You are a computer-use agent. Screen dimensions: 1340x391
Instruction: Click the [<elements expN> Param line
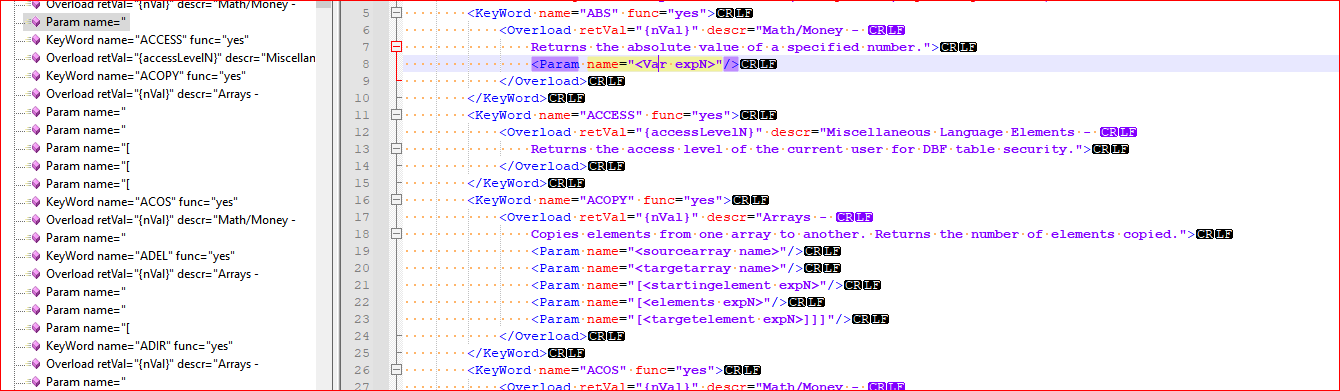658,302
